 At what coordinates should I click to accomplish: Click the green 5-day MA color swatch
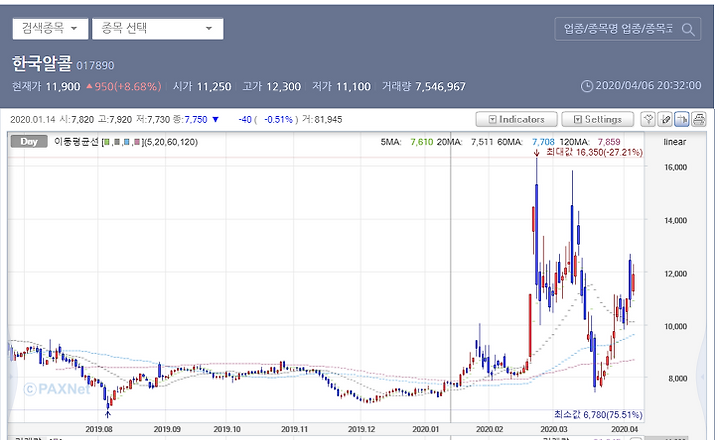click(x=107, y=142)
